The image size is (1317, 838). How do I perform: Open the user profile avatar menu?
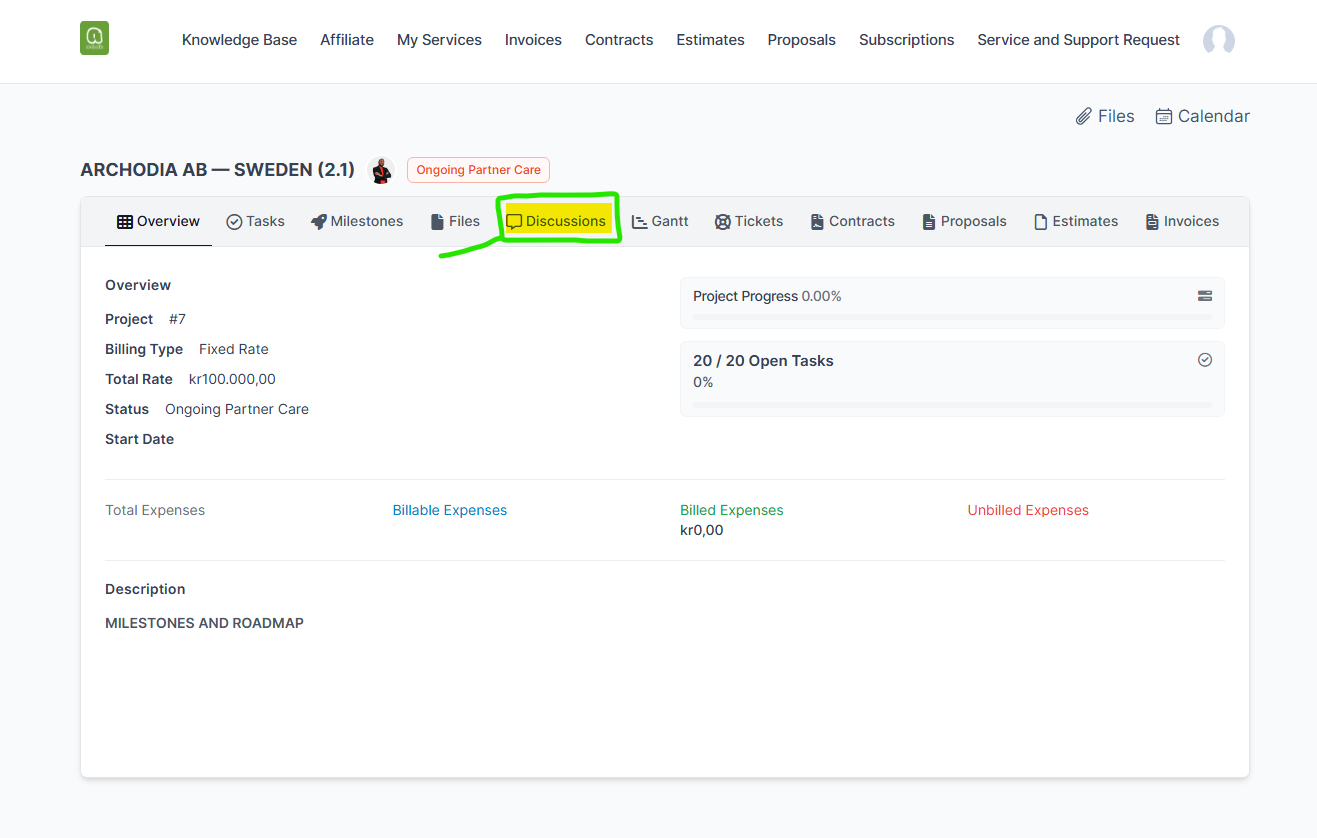[x=1218, y=40]
